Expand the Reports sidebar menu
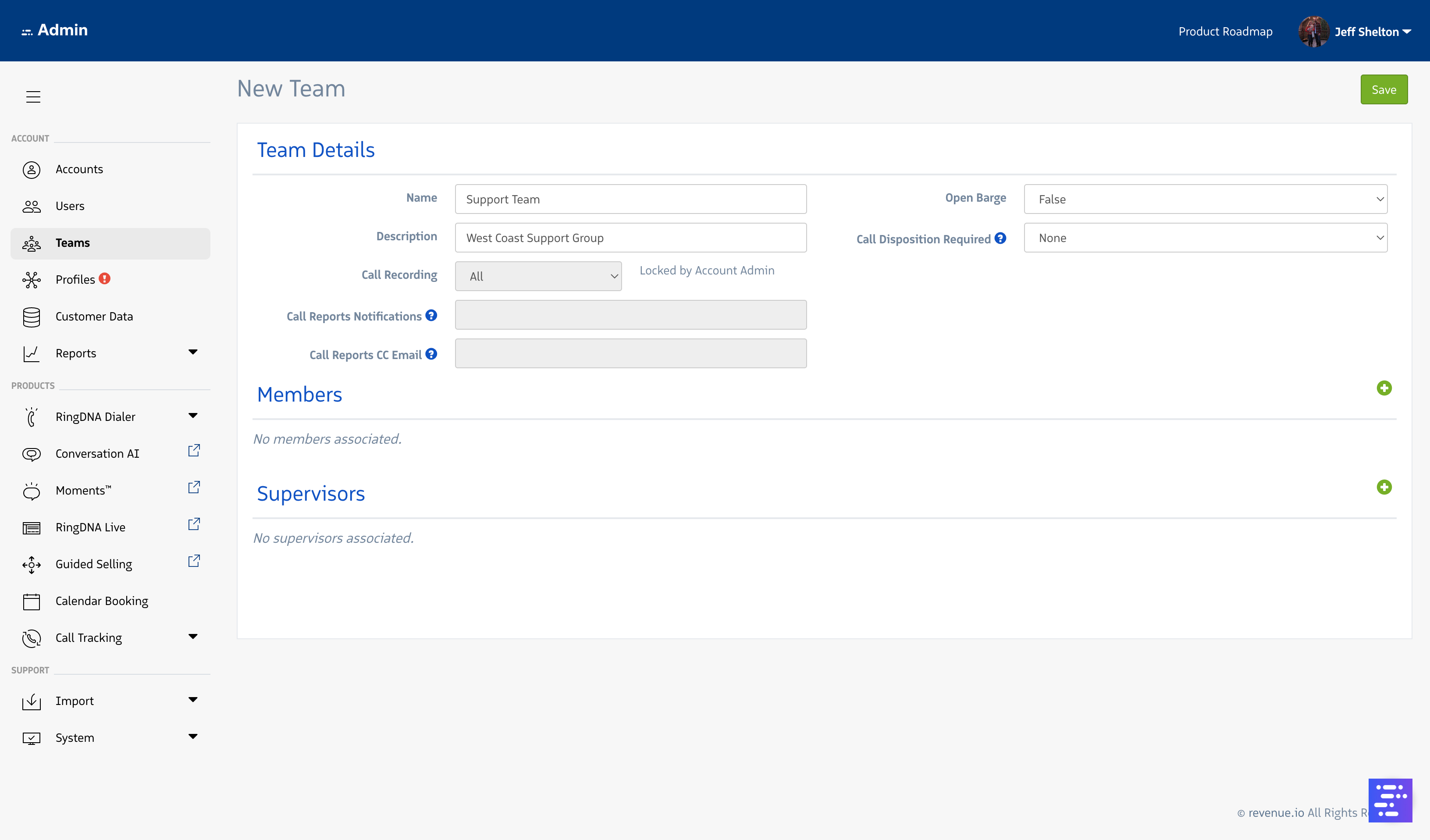Viewport: 1430px width, 840px height. (193, 352)
